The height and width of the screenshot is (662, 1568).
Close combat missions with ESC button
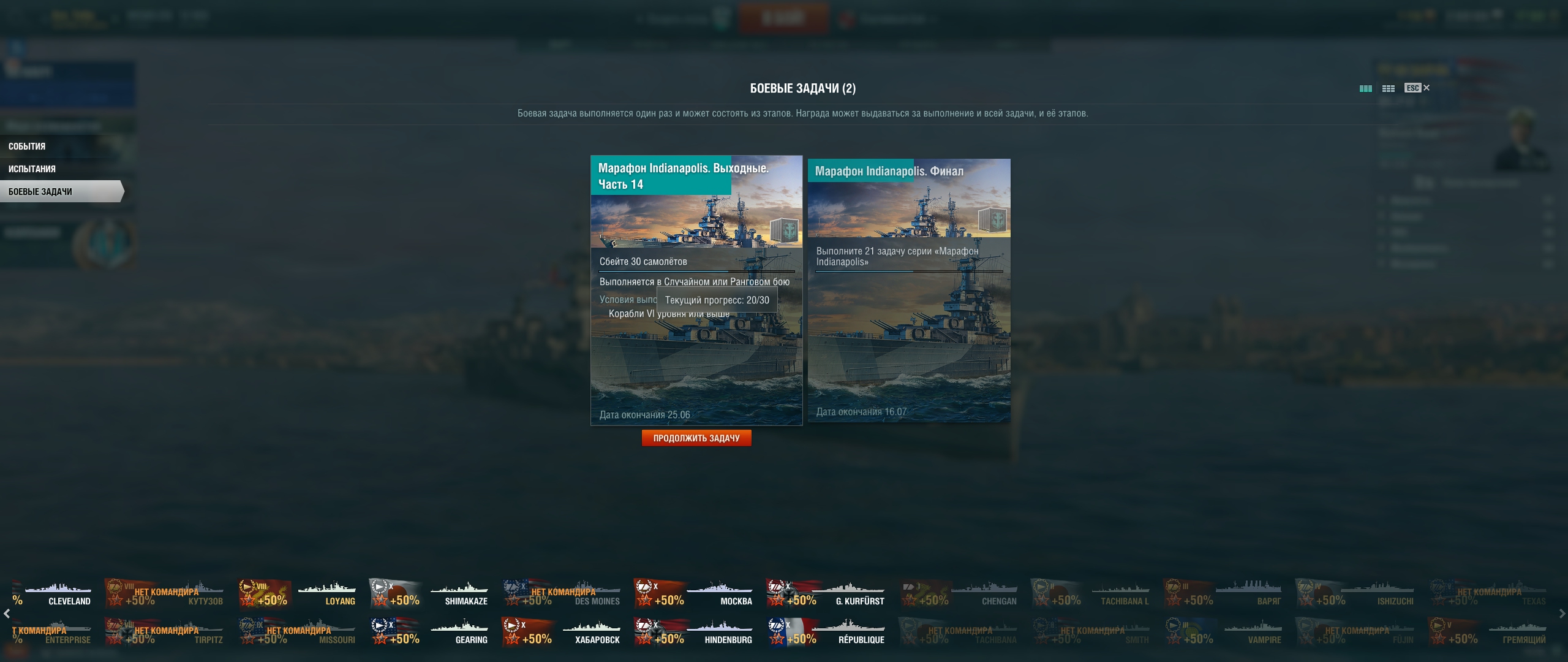click(1417, 88)
